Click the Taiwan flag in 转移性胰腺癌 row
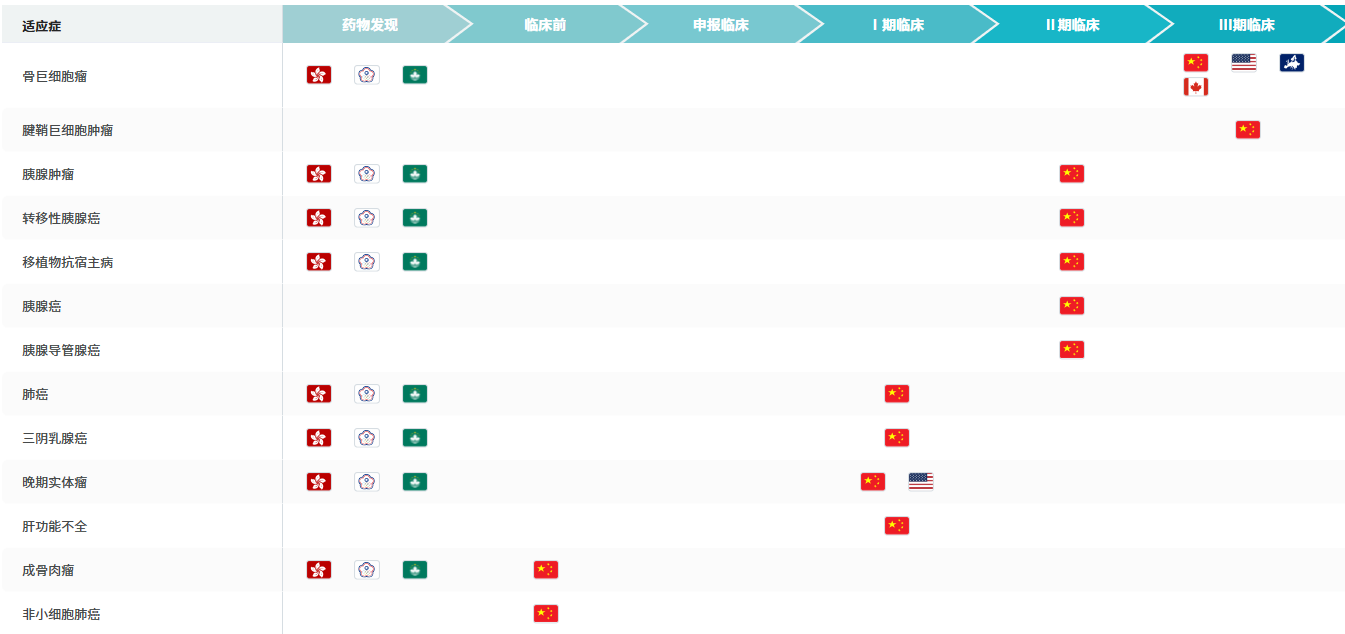Screen dimensions: 1345x634 coord(367,218)
